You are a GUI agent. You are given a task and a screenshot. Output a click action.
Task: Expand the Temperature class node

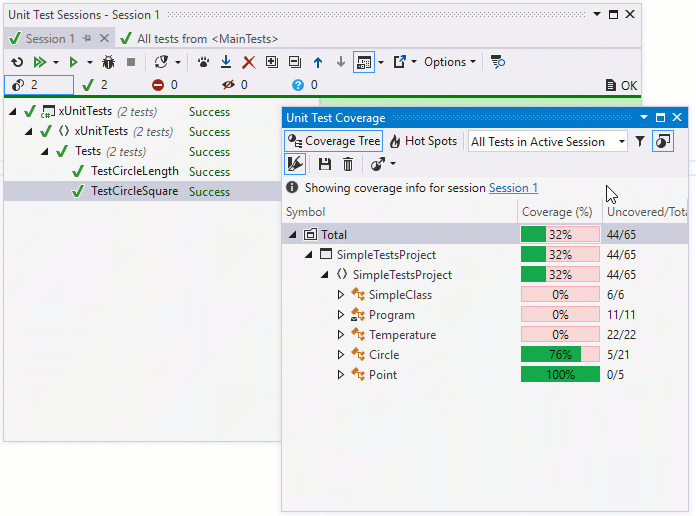click(340, 335)
